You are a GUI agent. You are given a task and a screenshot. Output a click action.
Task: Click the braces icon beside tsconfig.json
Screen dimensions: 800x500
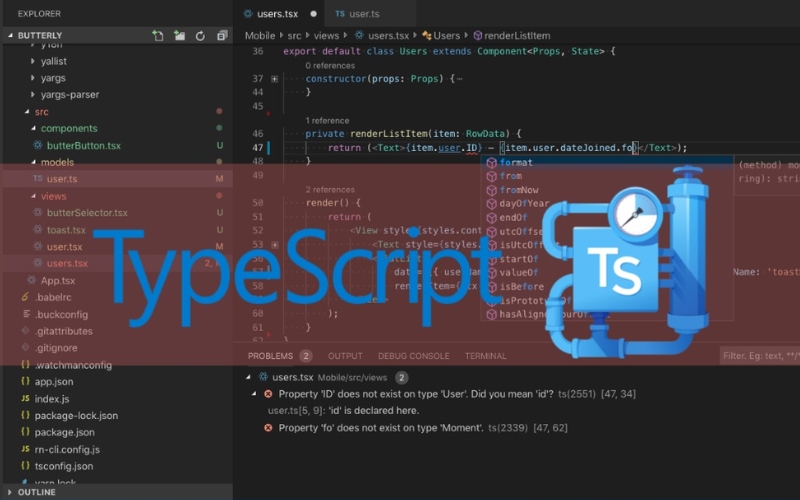click(25, 466)
